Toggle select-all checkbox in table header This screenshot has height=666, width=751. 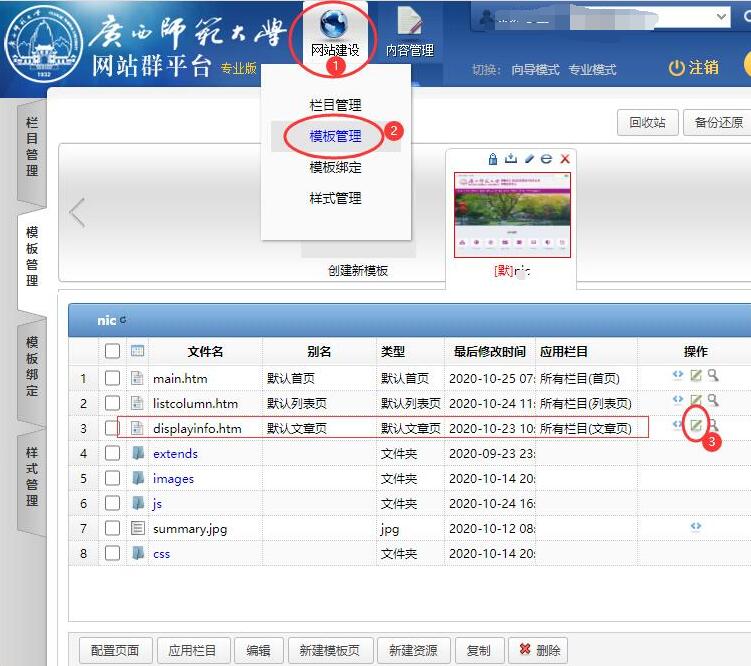click(x=113, y=351)
